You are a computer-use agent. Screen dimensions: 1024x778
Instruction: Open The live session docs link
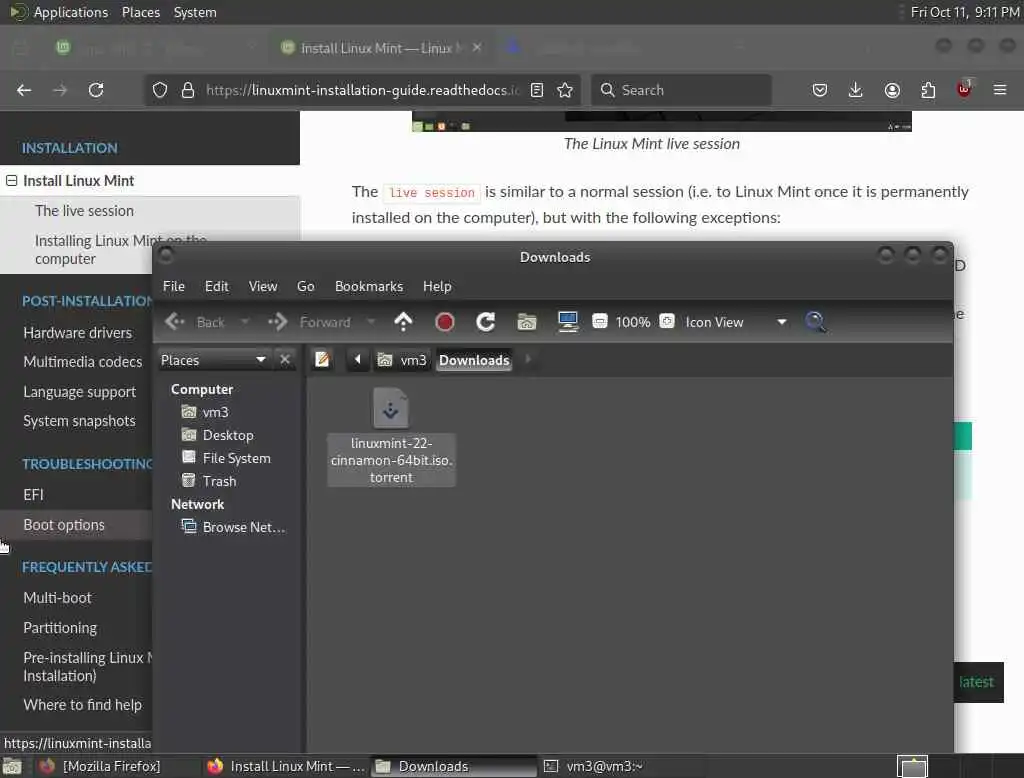(84, 210)
